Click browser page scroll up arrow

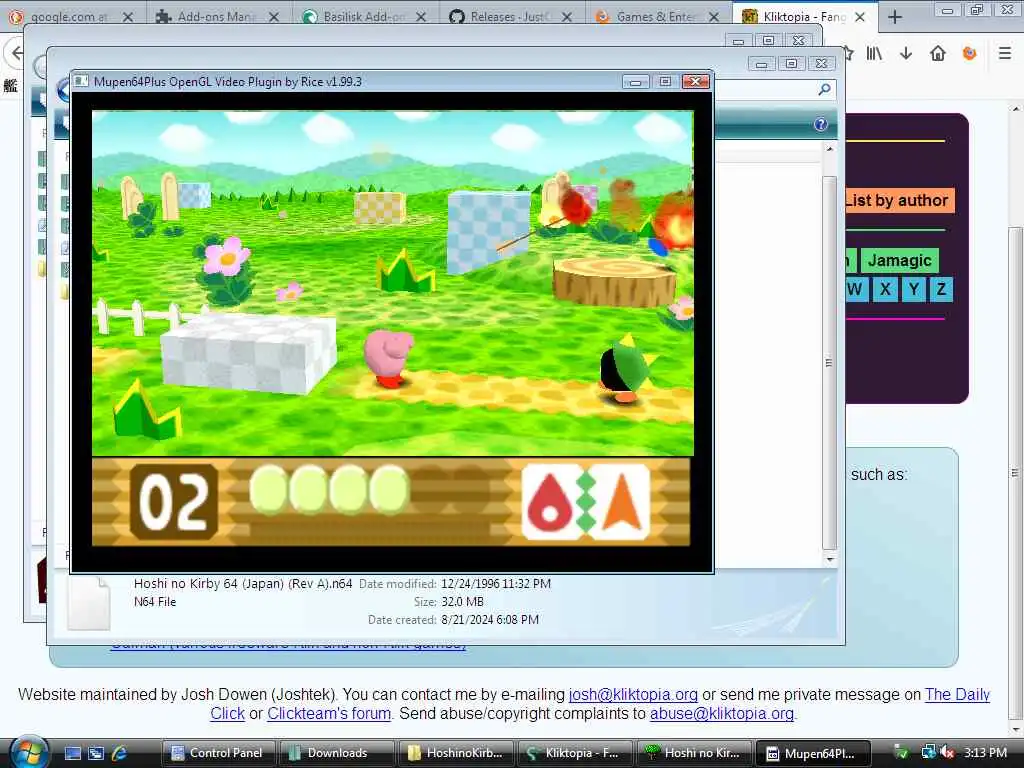1015,108
